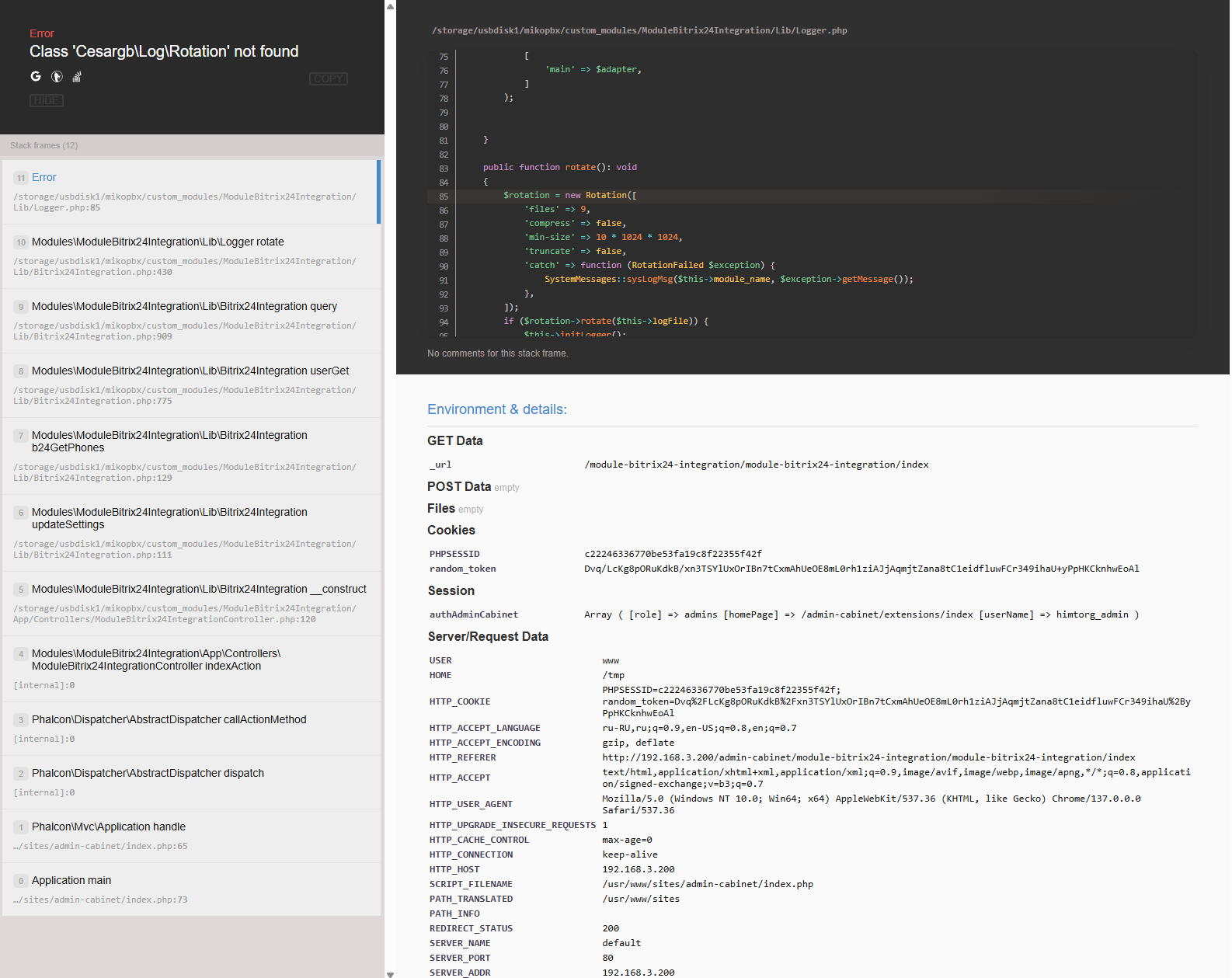The width and height of the screenshot is (1232, 978).
Task: Open stack frame 10 Logger rotate
Action: pyautogui.click(x=191, y=256)
